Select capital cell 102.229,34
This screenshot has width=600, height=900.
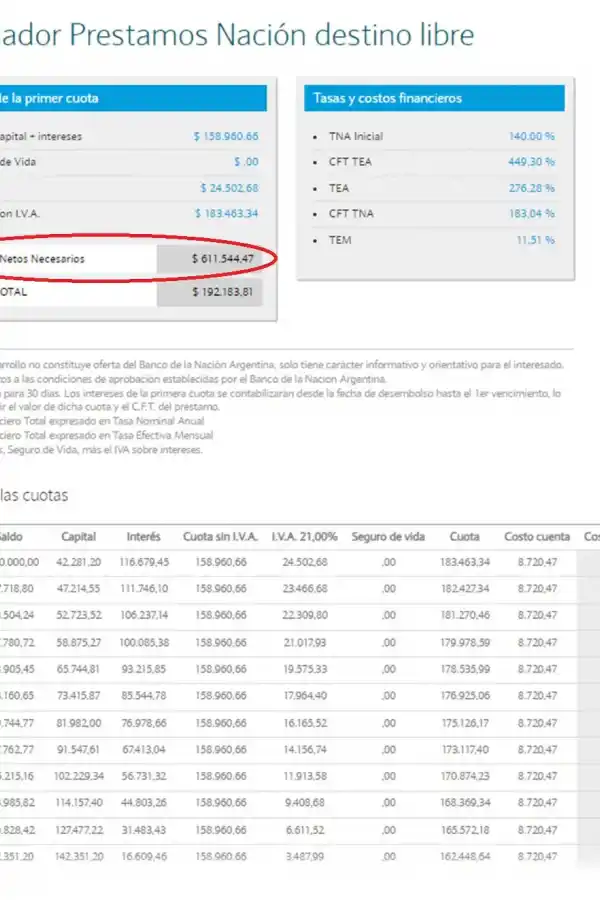tap(79, 775)
